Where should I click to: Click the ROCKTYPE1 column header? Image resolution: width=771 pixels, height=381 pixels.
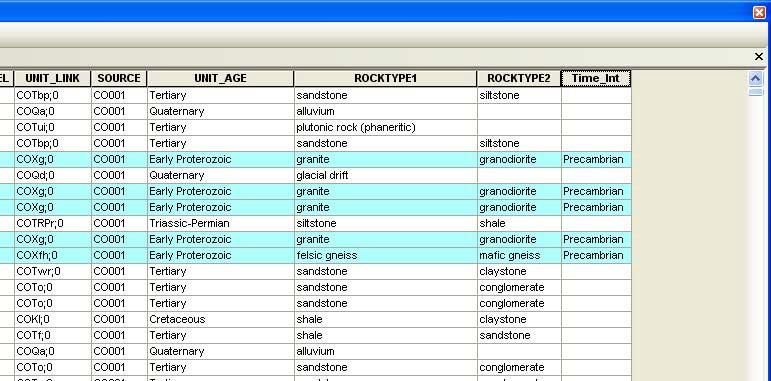[386, 78]
